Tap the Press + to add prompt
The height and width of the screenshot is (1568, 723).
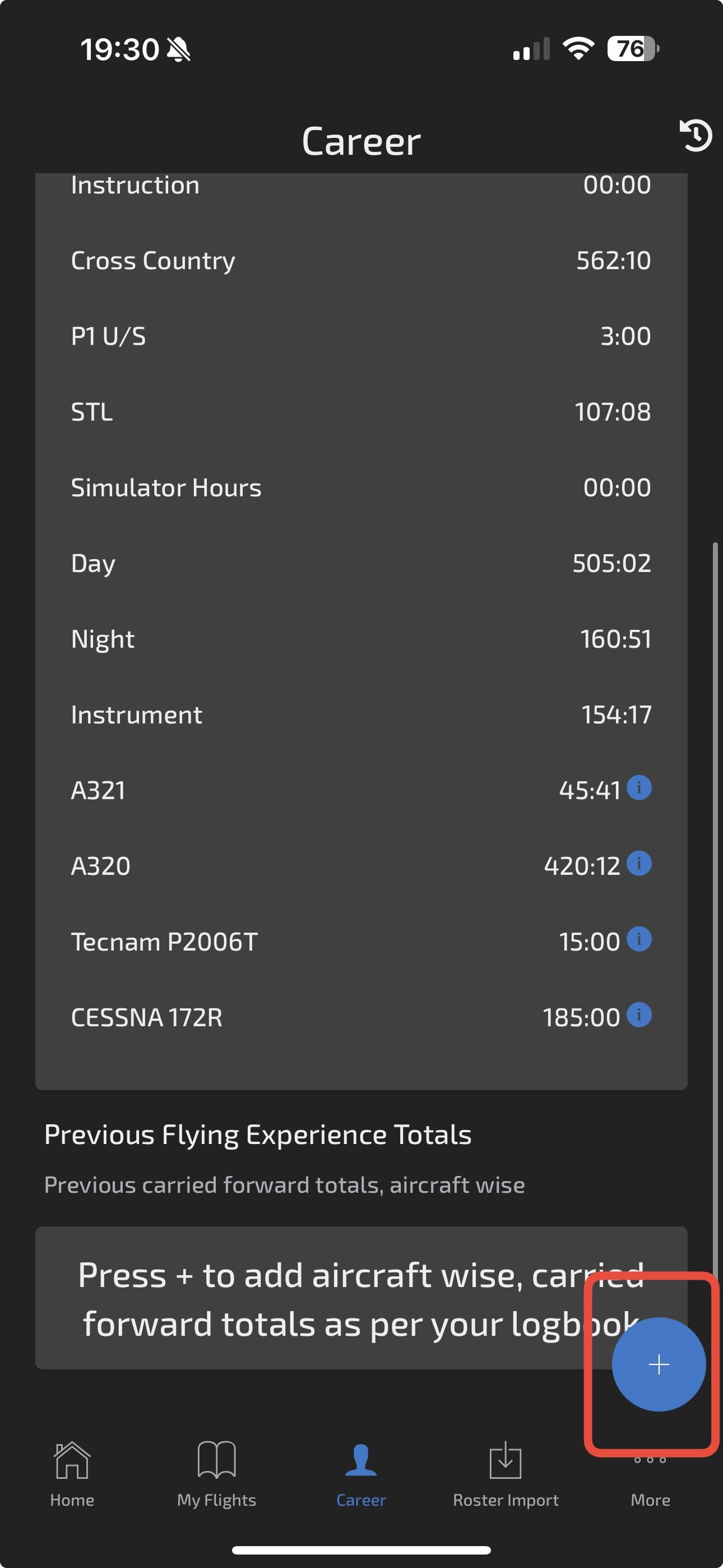point(361,1299)
